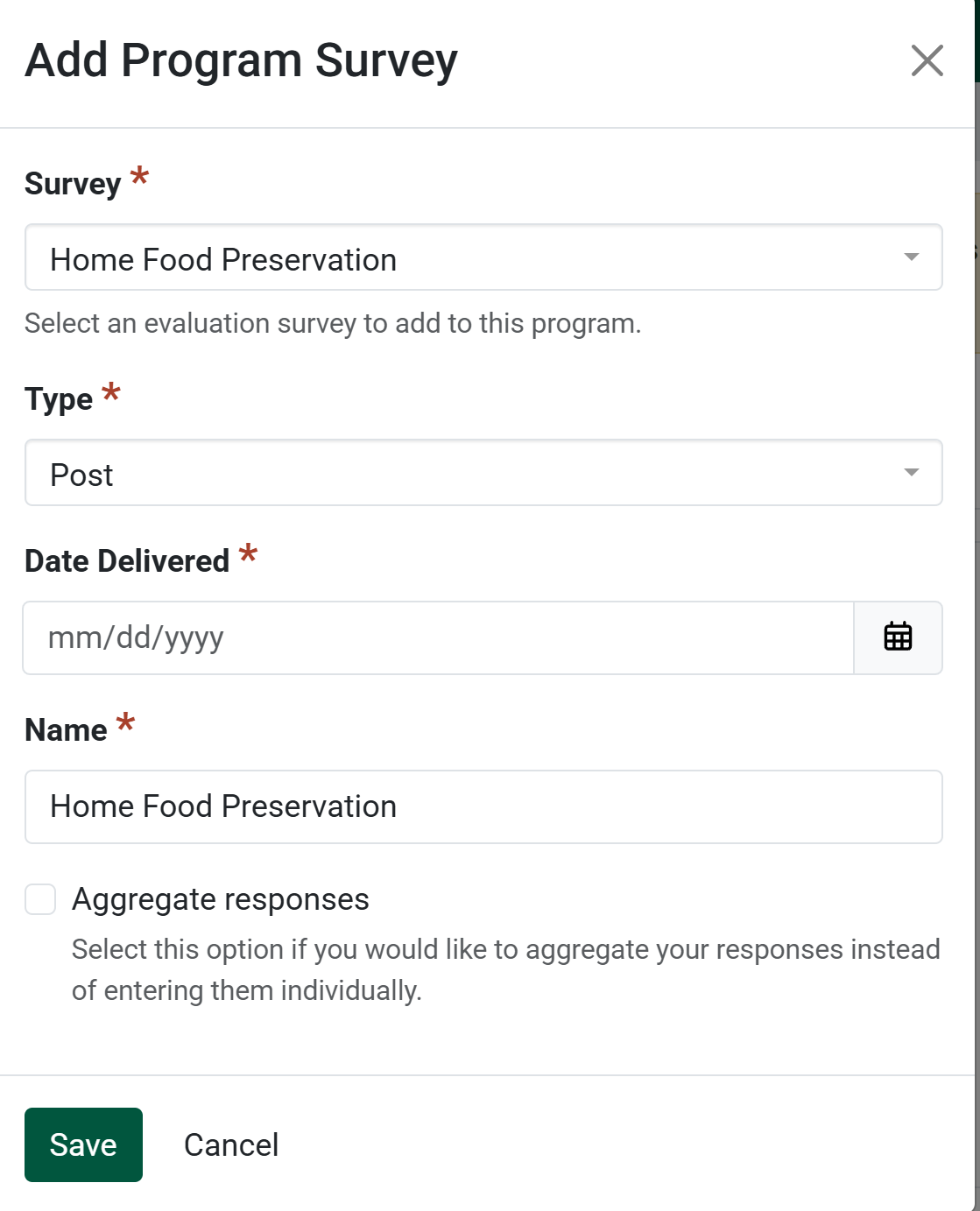The image size is (980, 1211).
Task: Cancel adding the program survey
Action: point(231,1145)
